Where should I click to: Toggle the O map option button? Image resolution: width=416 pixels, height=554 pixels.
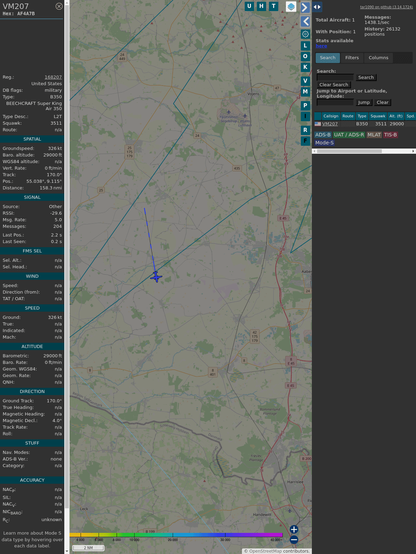click(x=305, y=56)
